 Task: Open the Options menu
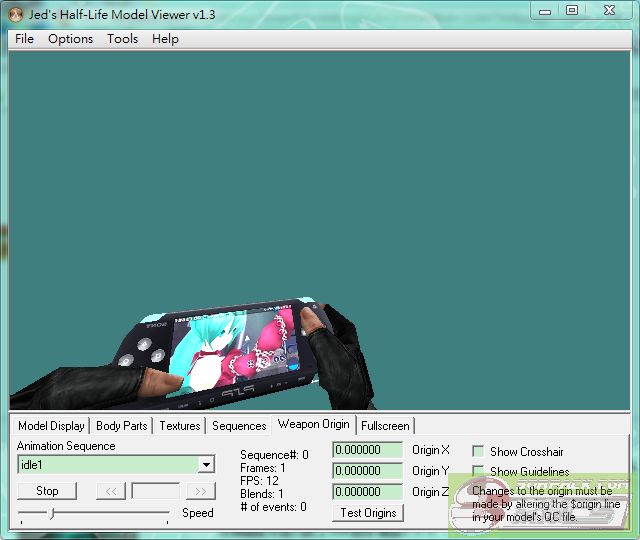pyautogui.click(x=70, y=39)
